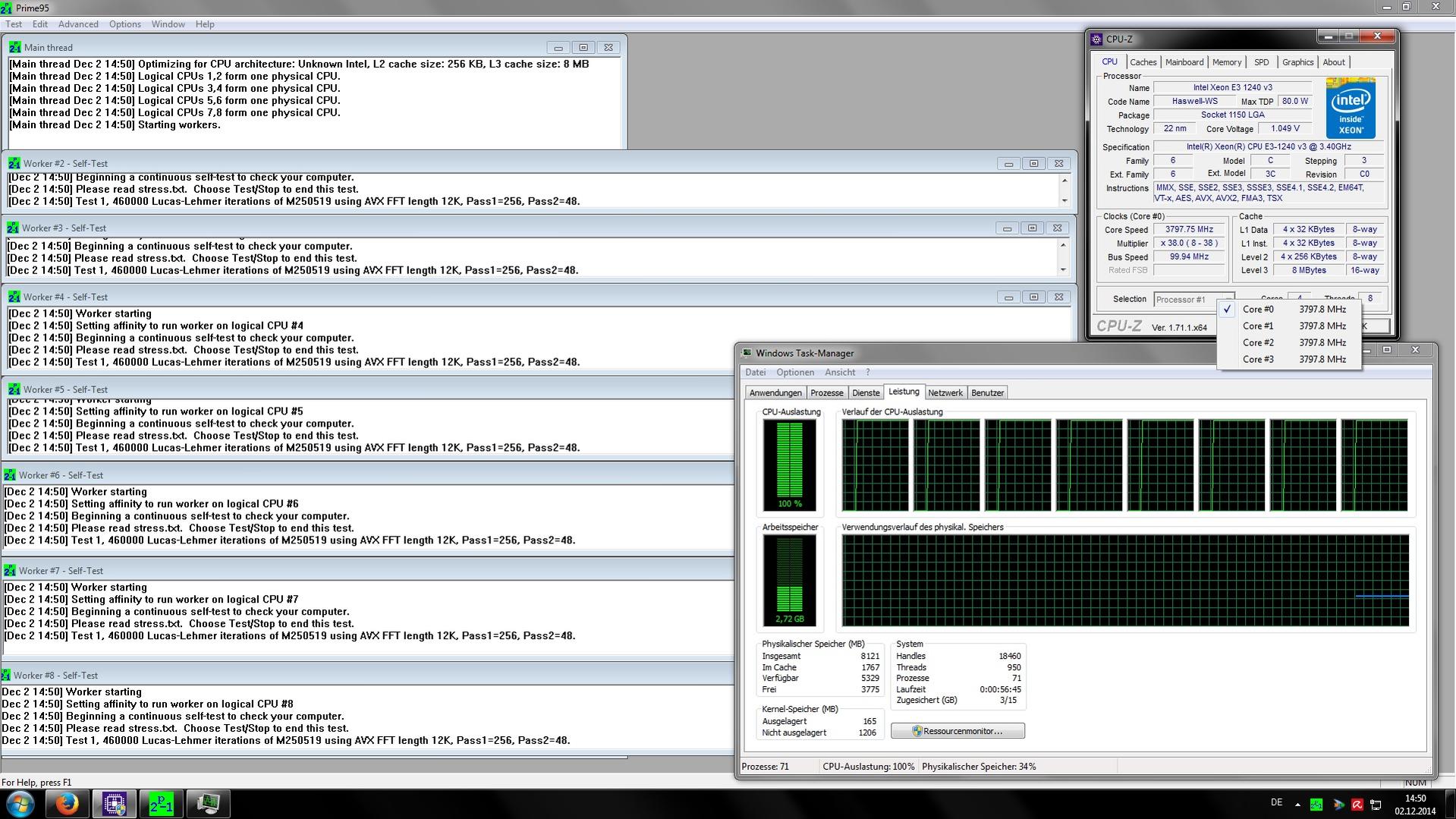Select Core #3 in the core list
Image resolution: width=1456 pixels, height=819 pixels.
click(1289, 360)
